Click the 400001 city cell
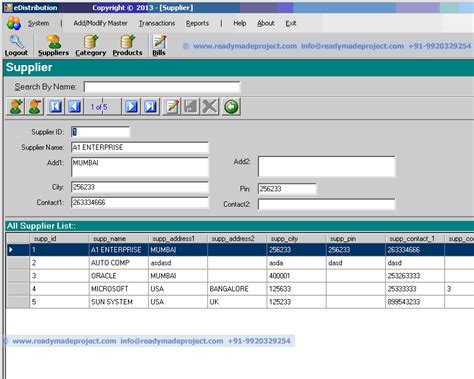 coord(296,276)
